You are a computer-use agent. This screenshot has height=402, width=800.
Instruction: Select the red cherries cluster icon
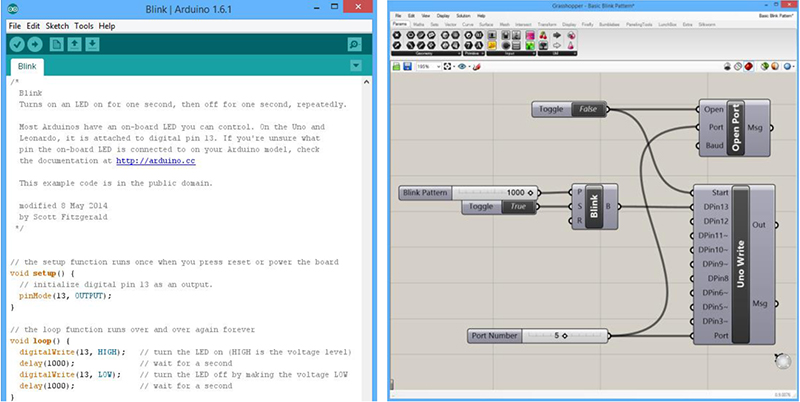(x=543, y=35)
